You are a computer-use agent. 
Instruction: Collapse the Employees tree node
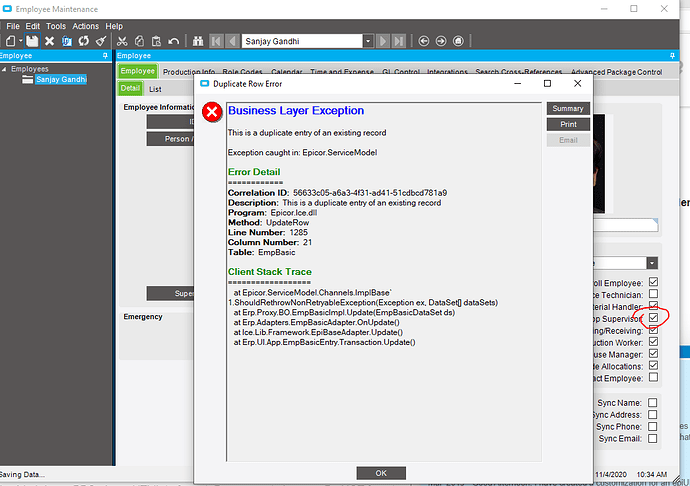[6, 69]
